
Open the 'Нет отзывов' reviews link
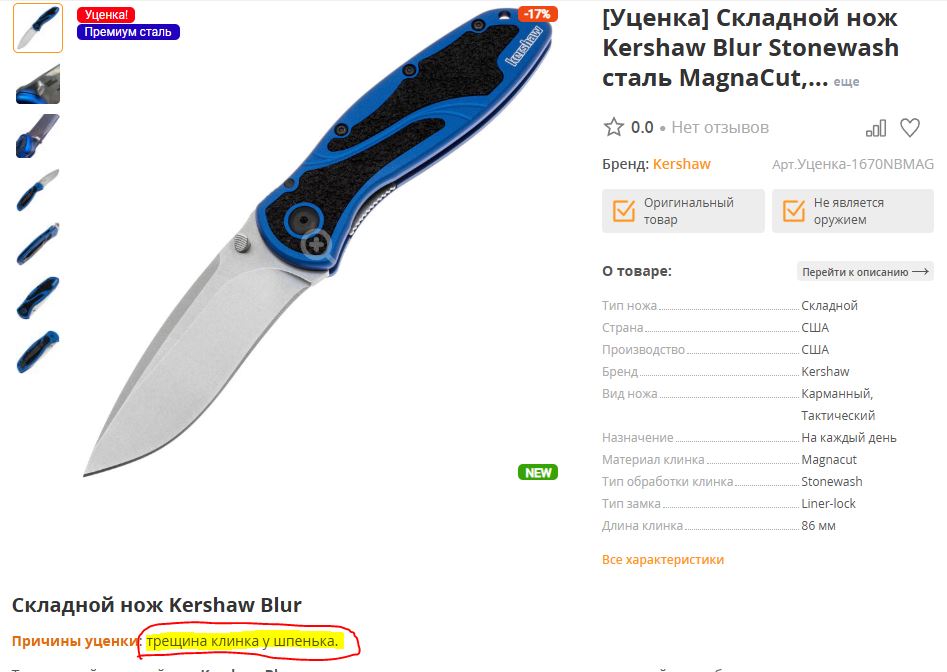click(720, 127)
